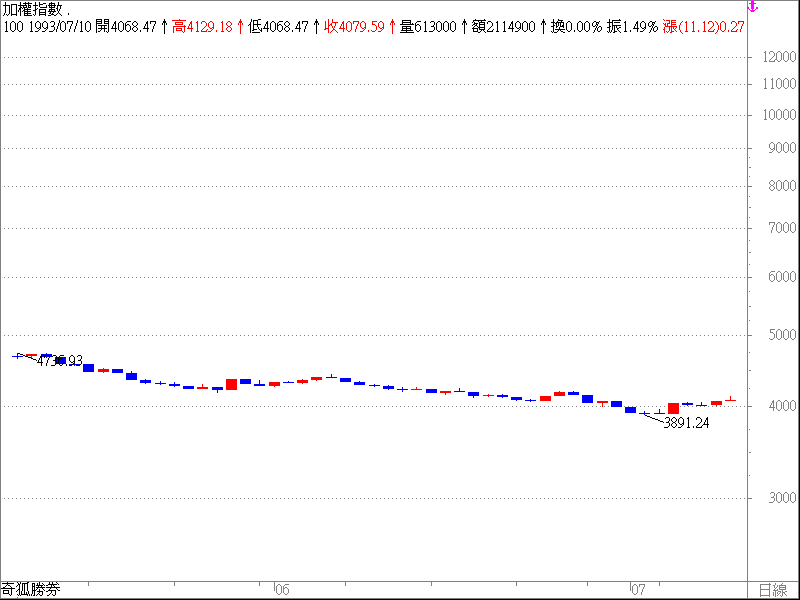The image size is (800, 600).
Task: Select the 06 month marker on timeline
Action: tap(282, 590)
